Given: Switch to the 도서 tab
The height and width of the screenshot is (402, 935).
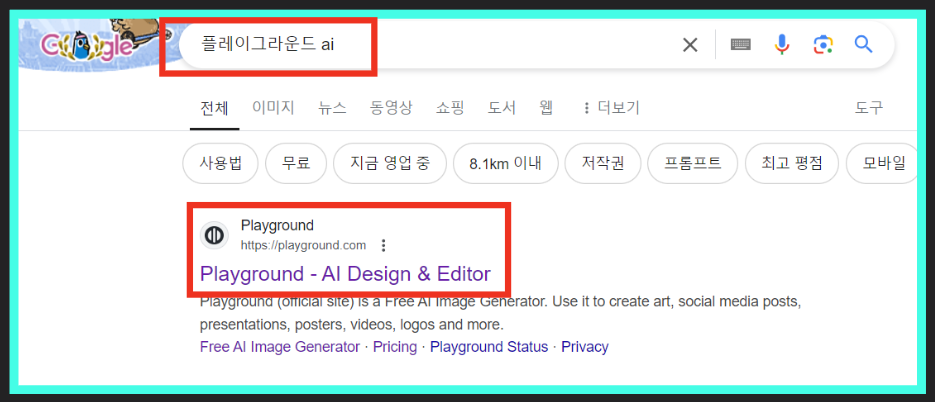Looking at the screenshot, I should pos(501,108).
